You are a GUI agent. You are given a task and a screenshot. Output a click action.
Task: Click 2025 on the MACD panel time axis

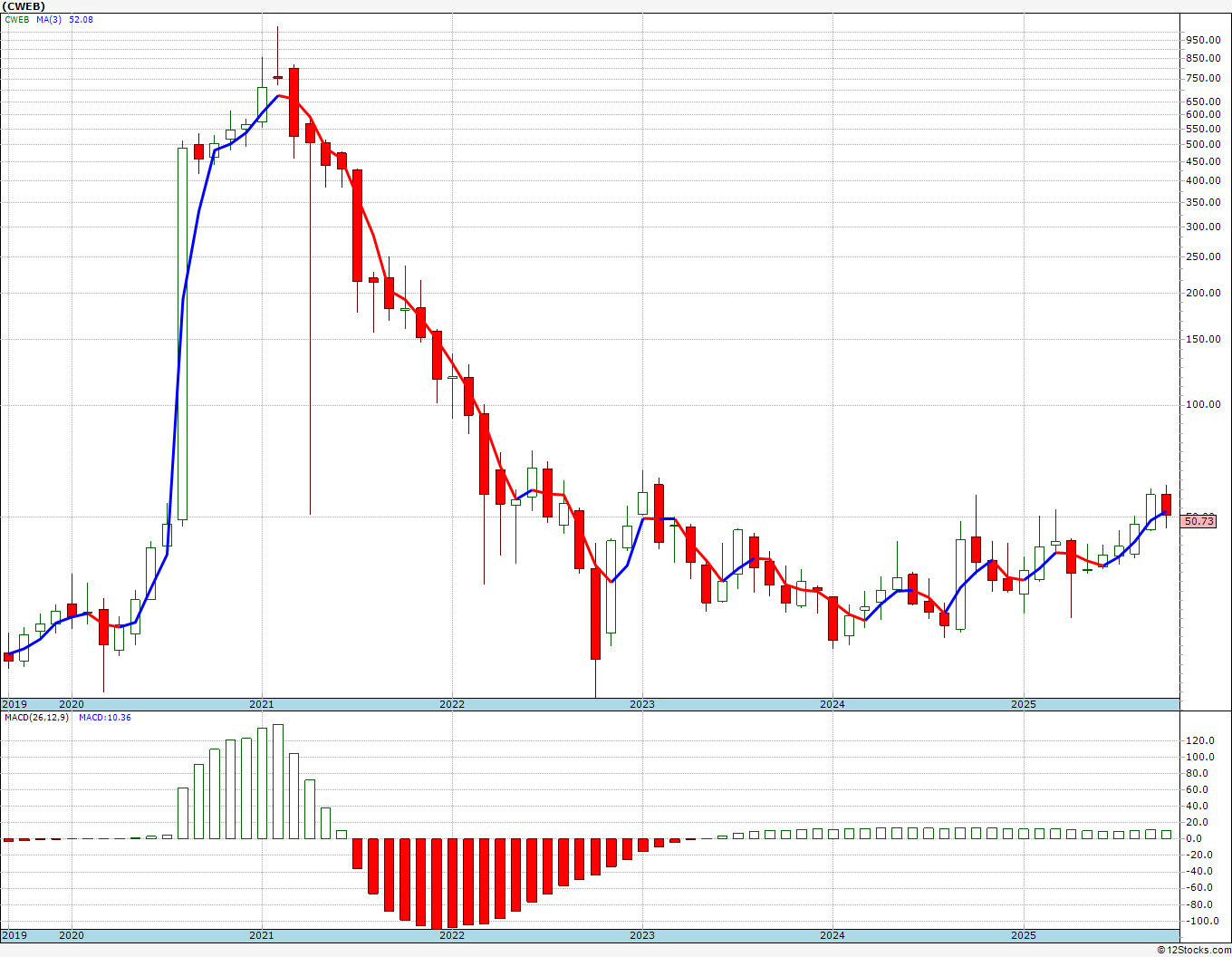coord(1023,935)
